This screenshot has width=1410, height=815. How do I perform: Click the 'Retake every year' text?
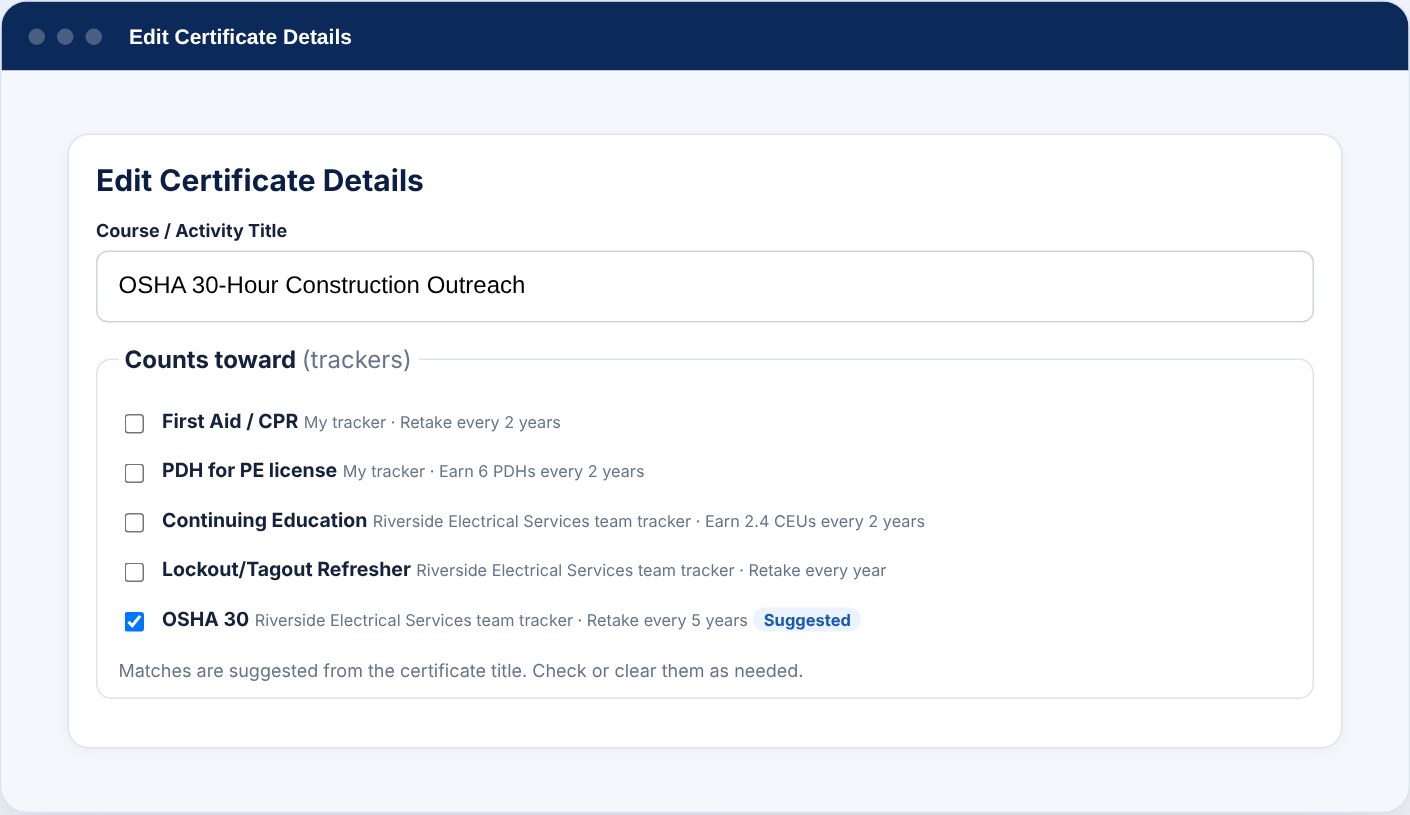coord(817,570)
